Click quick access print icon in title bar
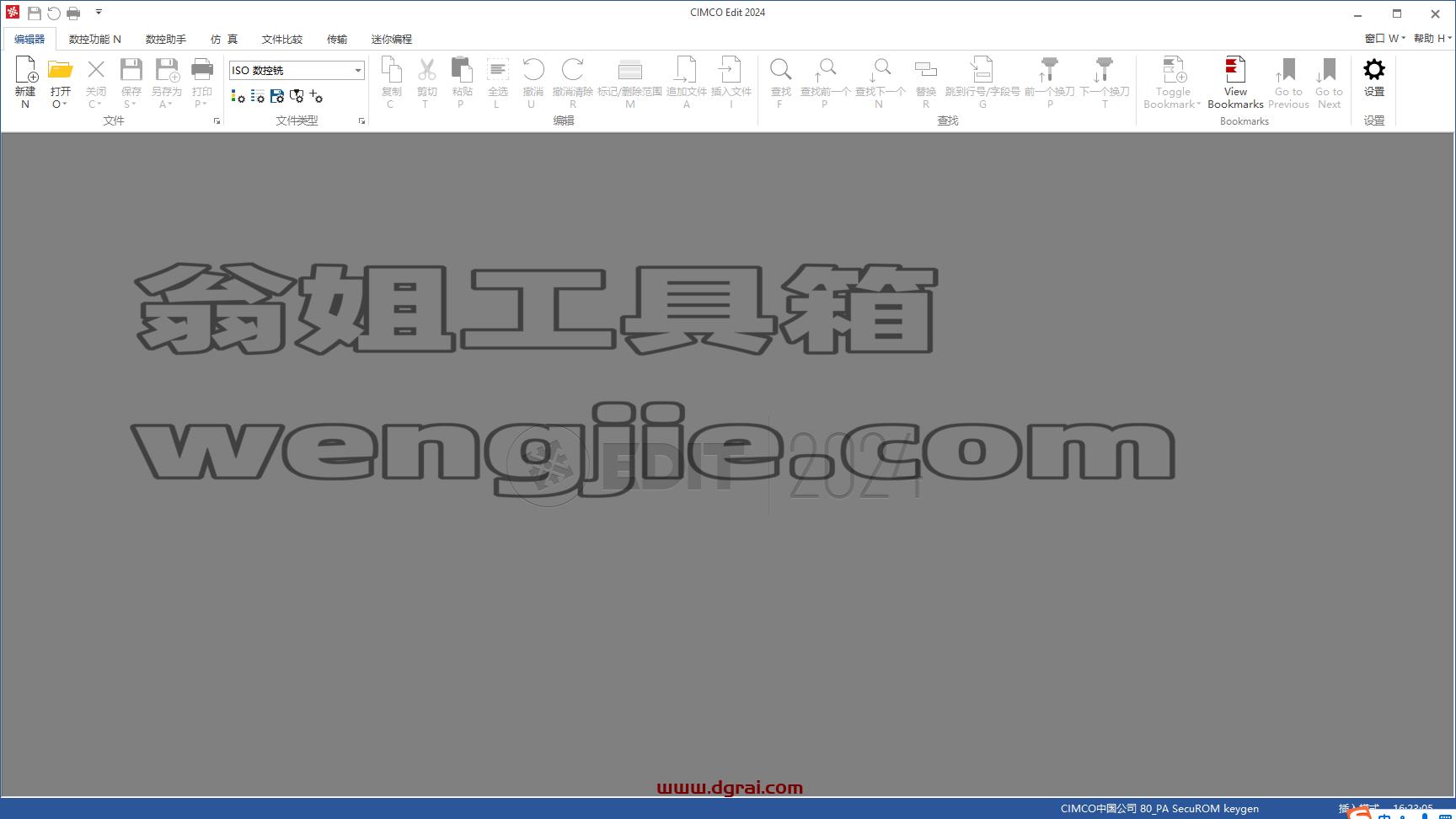Image resolution: width=1456 pixels, height=819 pixels. [x=73, y=13]
